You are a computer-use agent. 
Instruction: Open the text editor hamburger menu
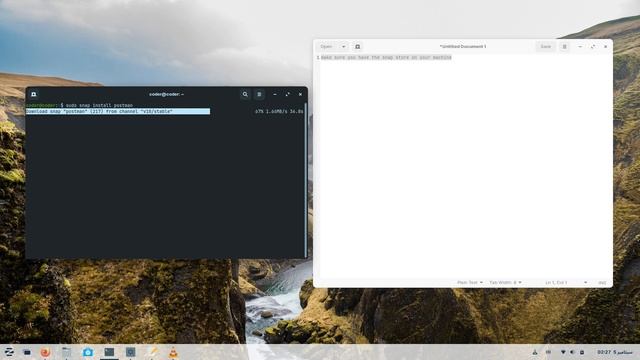pyautogui.click(x=564, y=47)
